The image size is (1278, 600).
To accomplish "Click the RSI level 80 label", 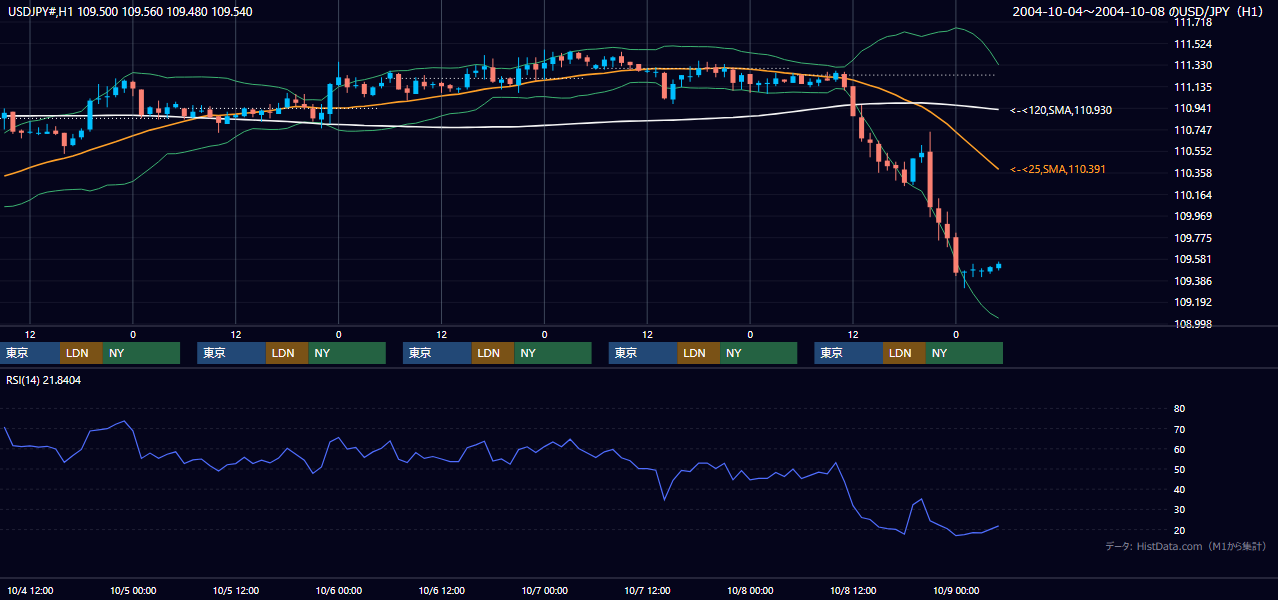I will (x=1179, y=409).
